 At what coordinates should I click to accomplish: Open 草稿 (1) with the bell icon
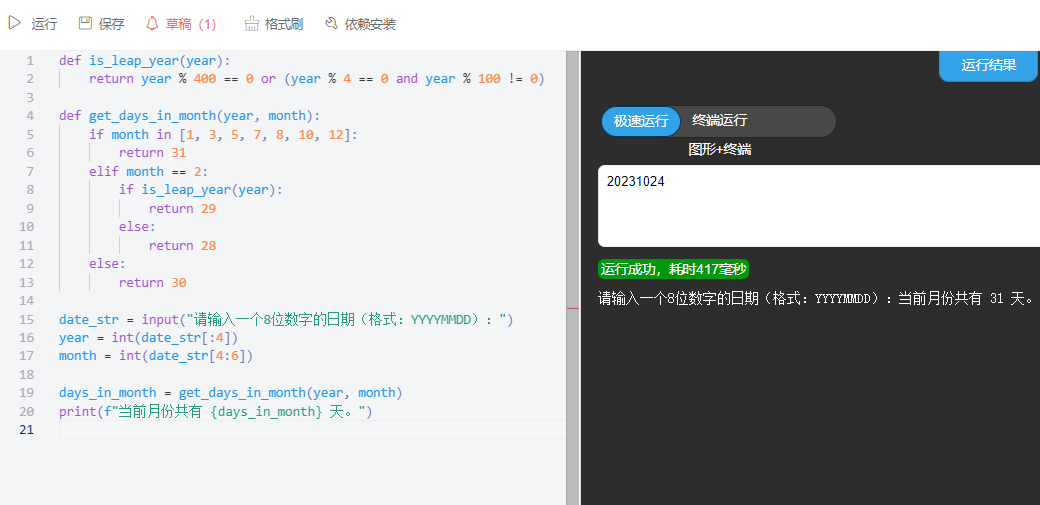click(x=153, y=24)
